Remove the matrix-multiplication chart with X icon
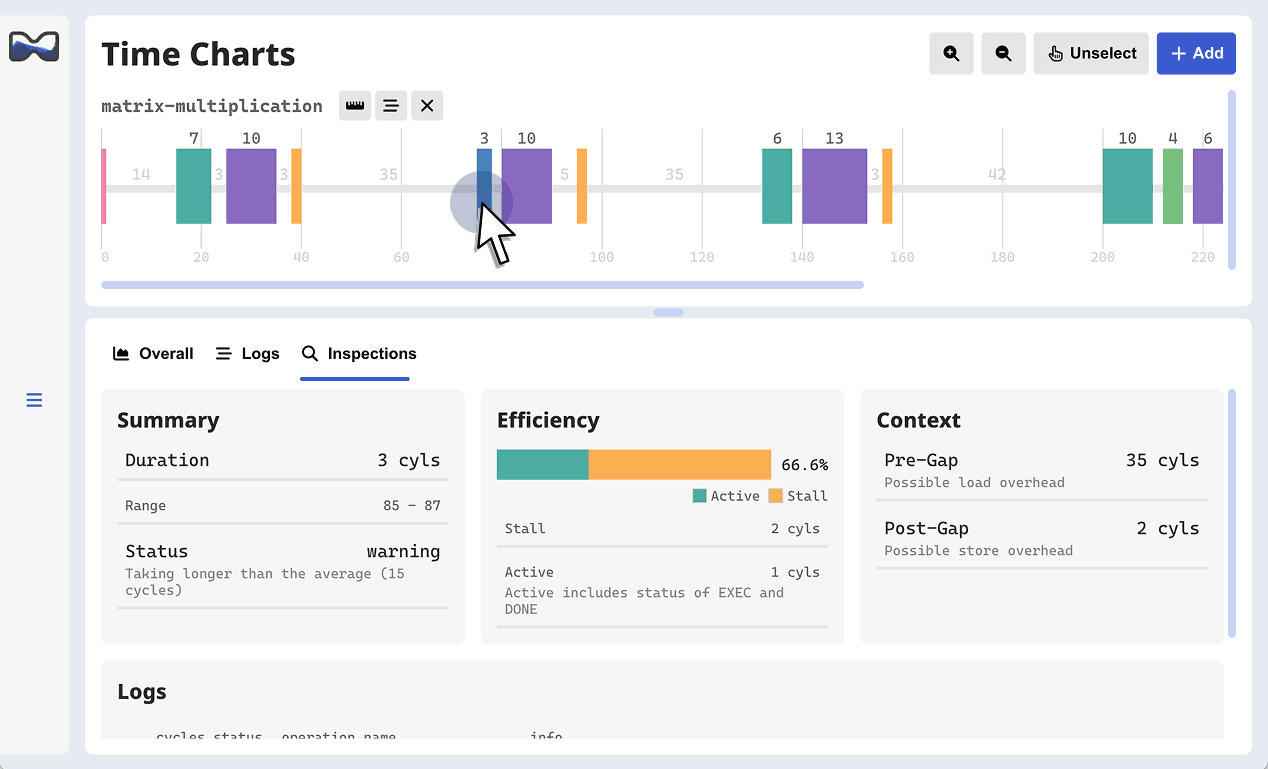The image size is (1268, 769). click(x=427, y=106)
